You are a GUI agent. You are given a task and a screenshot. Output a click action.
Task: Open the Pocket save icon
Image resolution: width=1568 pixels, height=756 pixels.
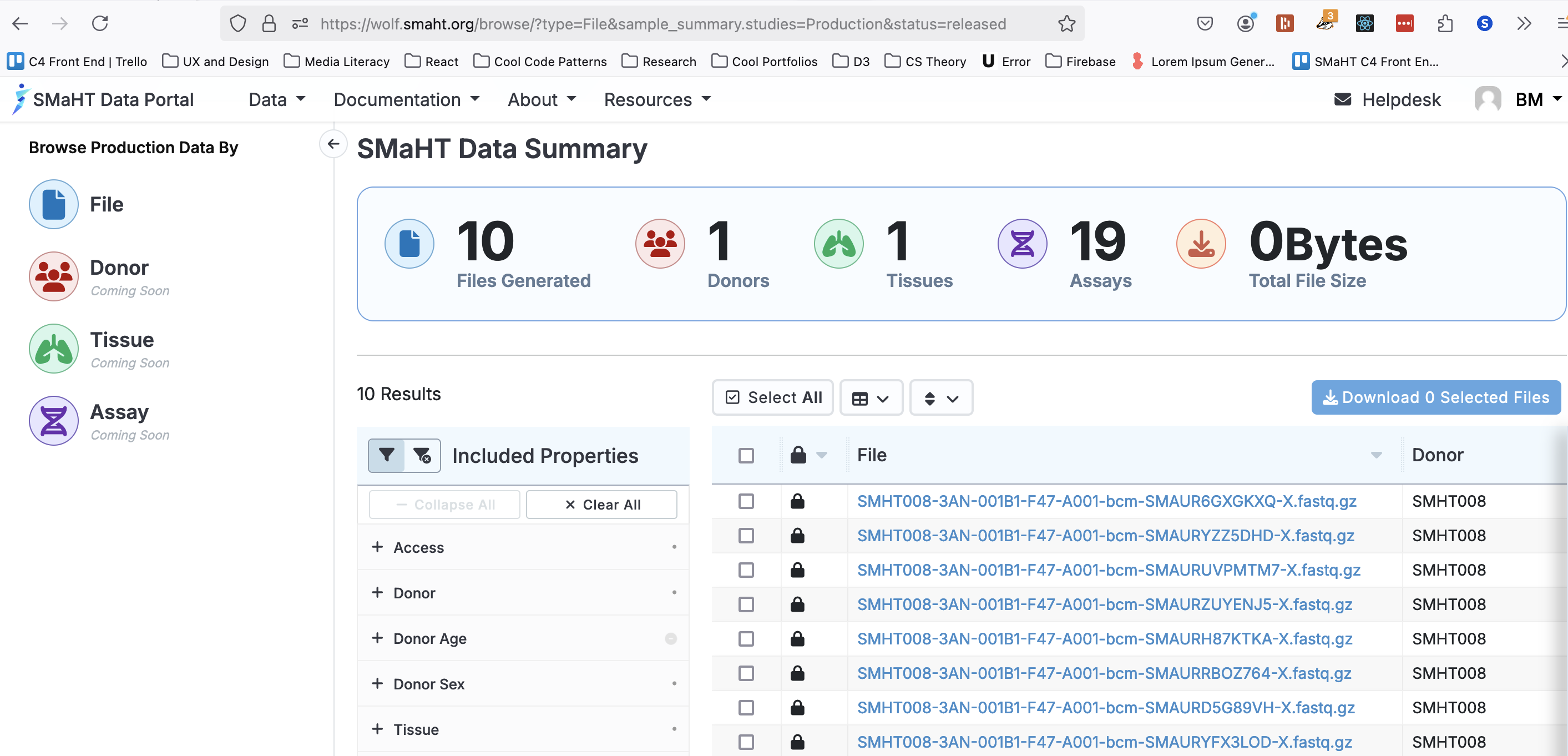coord(1205,24)
